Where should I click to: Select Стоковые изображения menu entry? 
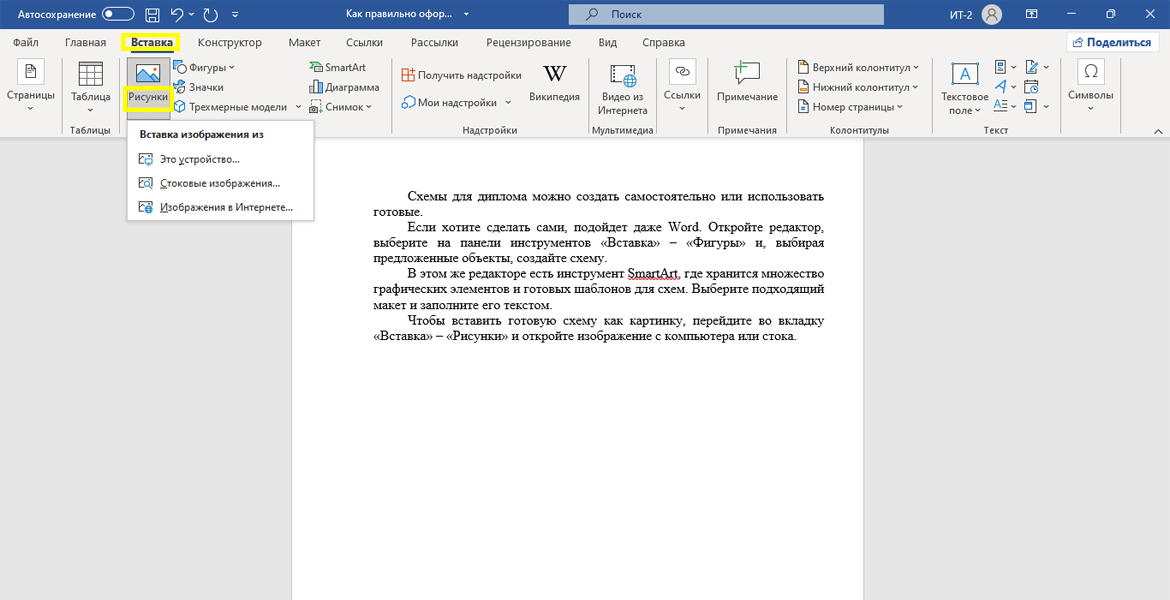tap(219, 183)
